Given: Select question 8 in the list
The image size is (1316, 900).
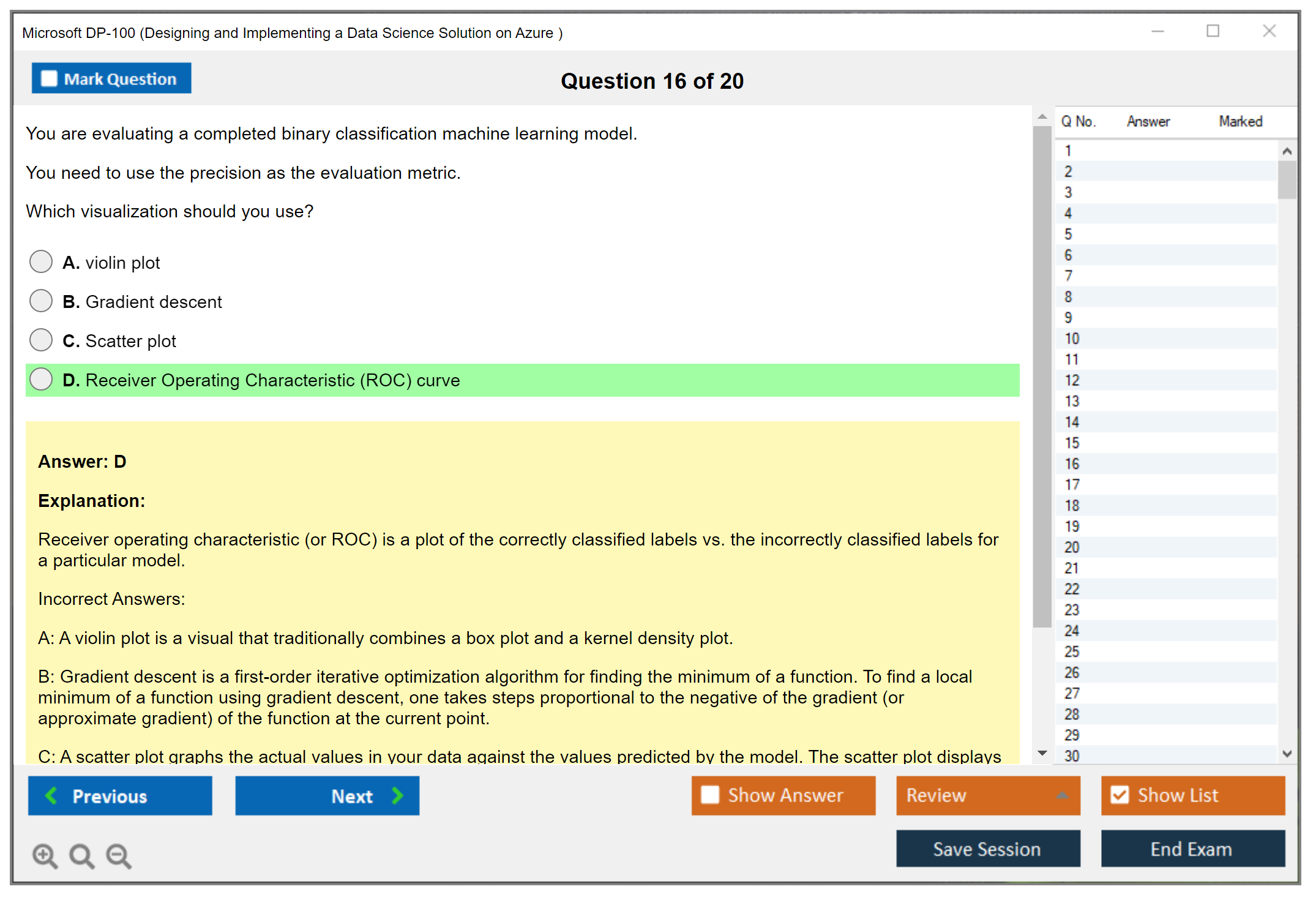Looking at the screenshot, I should coord(1068,297).
